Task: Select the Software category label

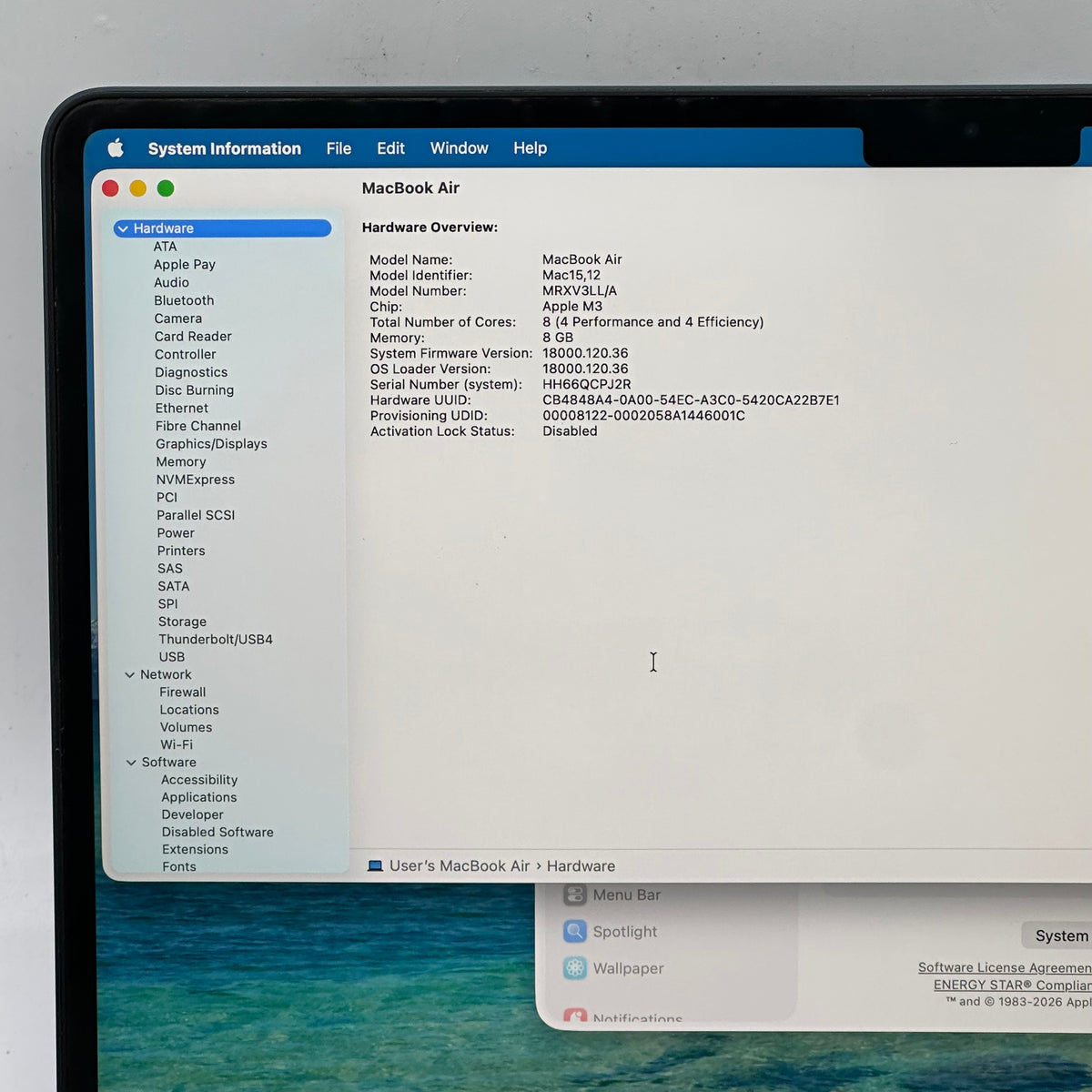Action: pos(168,763)
